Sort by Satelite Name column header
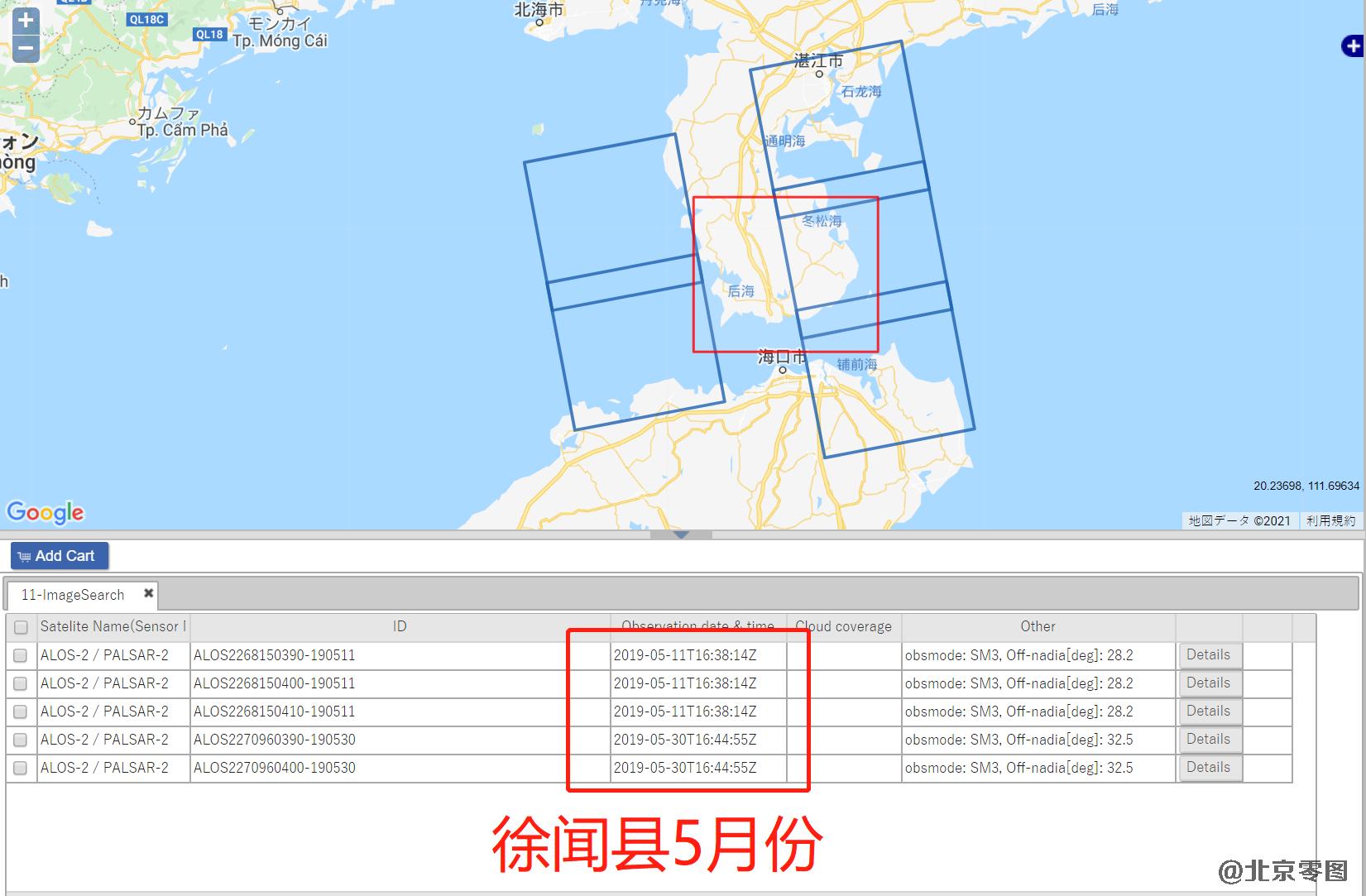Image resolution: width=1366 pixels, height=896 pixels. point(113,626)
